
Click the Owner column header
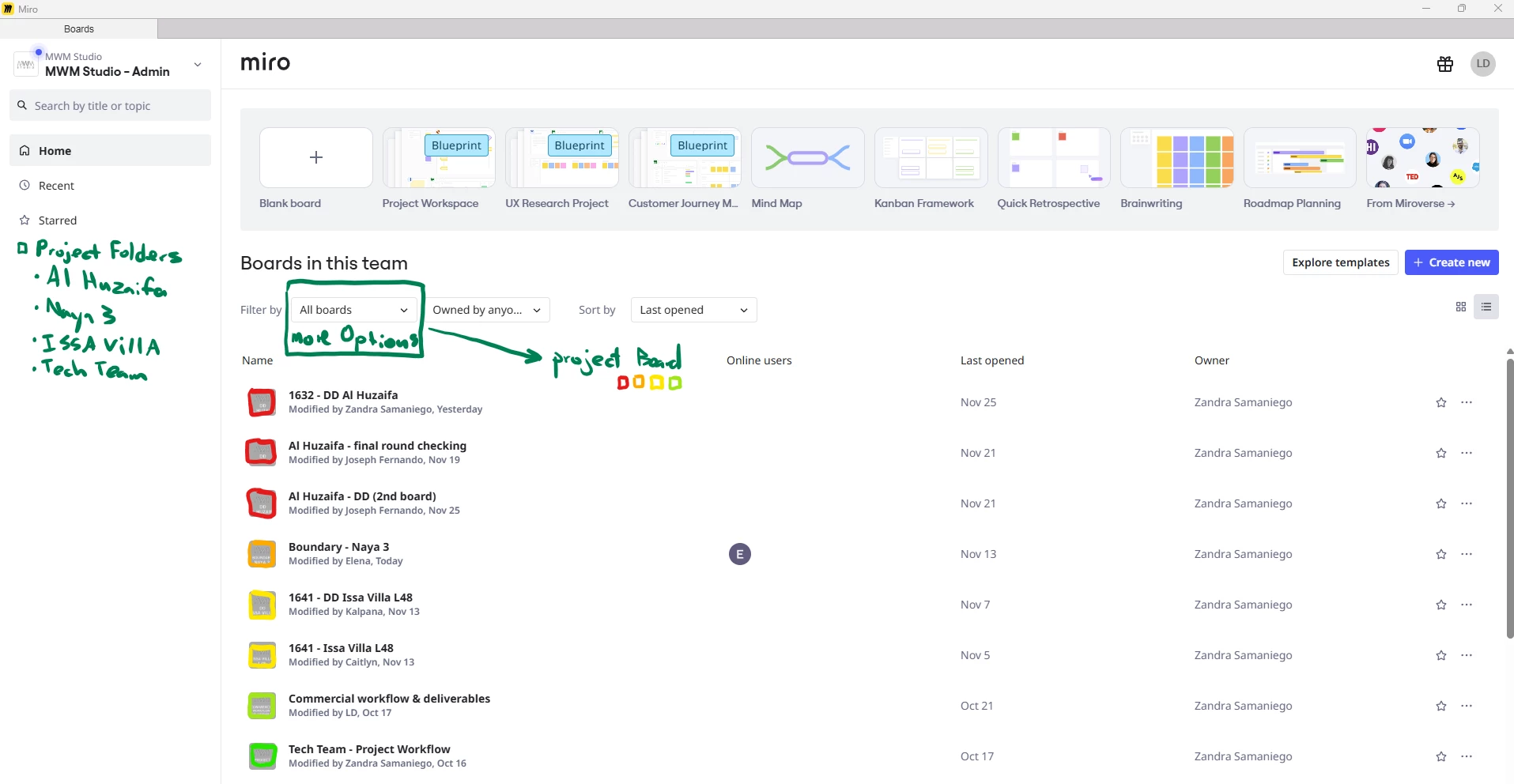click(x=1212, y=360)
